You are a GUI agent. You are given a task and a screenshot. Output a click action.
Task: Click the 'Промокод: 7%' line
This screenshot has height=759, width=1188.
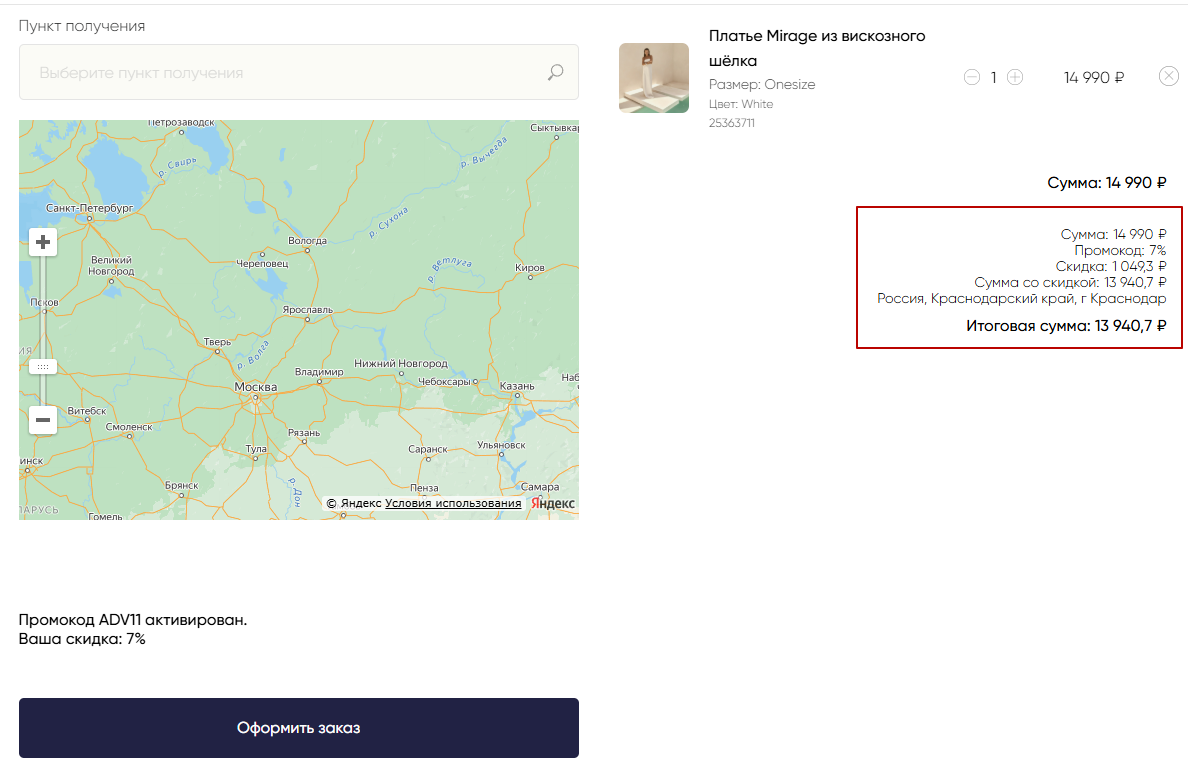pyautogui.click(x=1120, y=250)
